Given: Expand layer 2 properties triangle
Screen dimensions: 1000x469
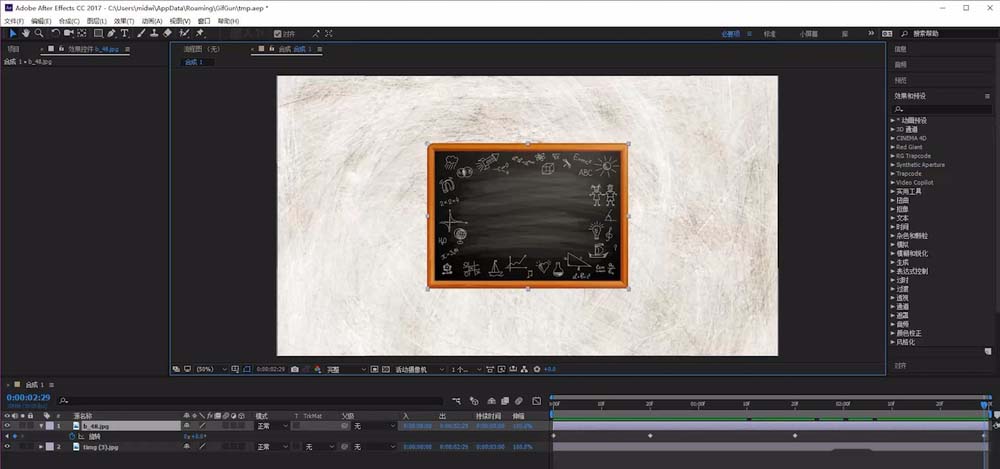Looking at the screenshot, I should click(x=41, y=447).
